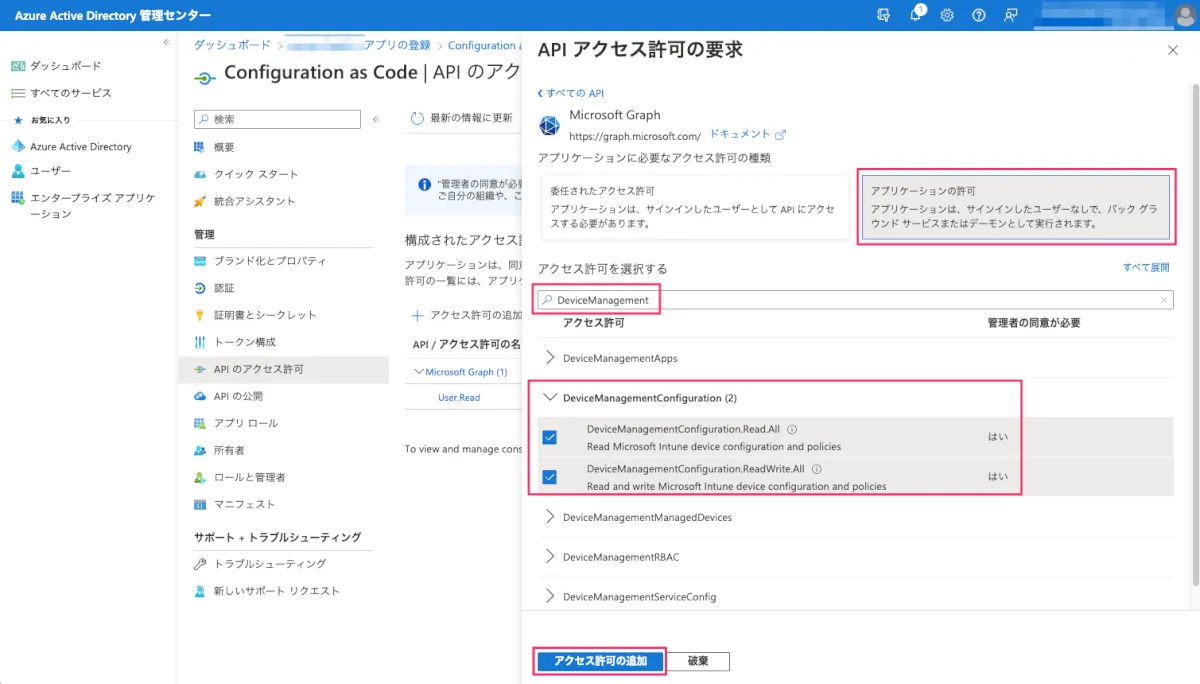Uncheck DeviceManagementConfiguration.ReadWrite.All checkbox
This screenshot has width=1200, height=684.
point(550,477)
